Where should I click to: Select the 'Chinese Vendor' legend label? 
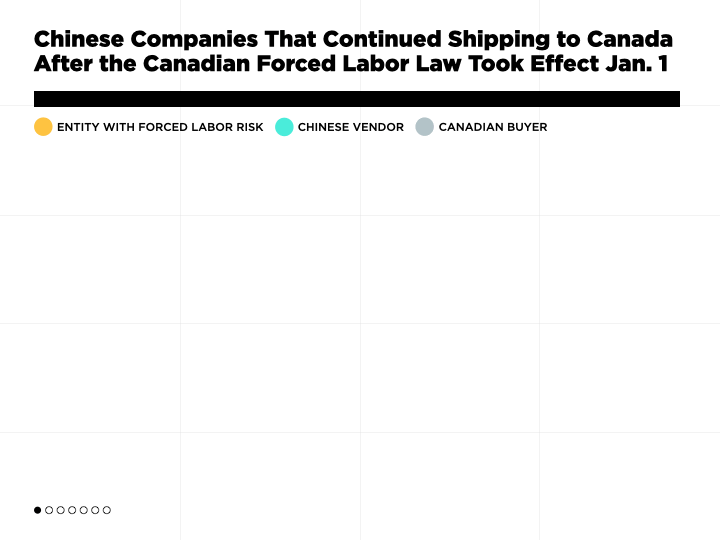tap(351, 127)
